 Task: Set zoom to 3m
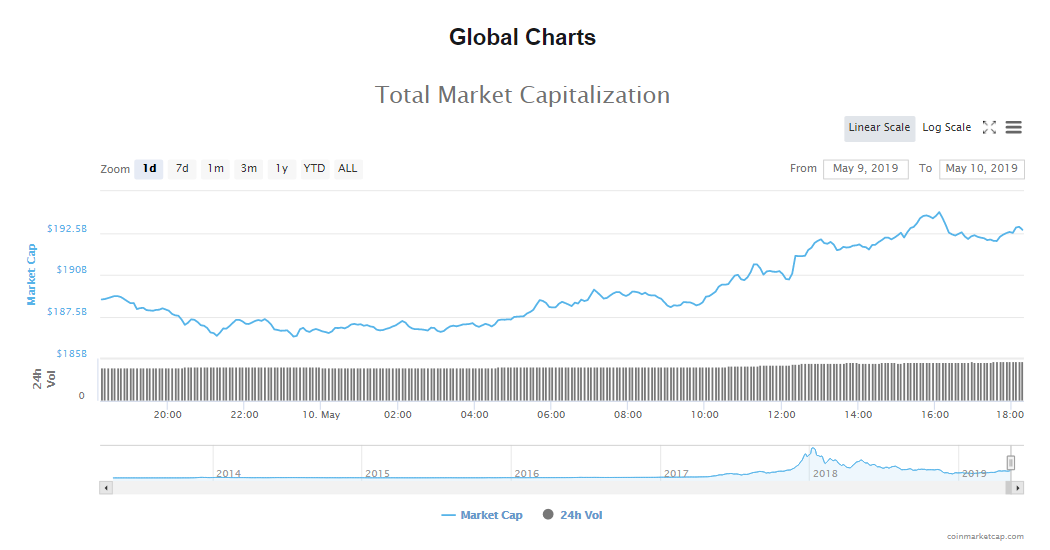pyautogui.click(x=249, y=169)
